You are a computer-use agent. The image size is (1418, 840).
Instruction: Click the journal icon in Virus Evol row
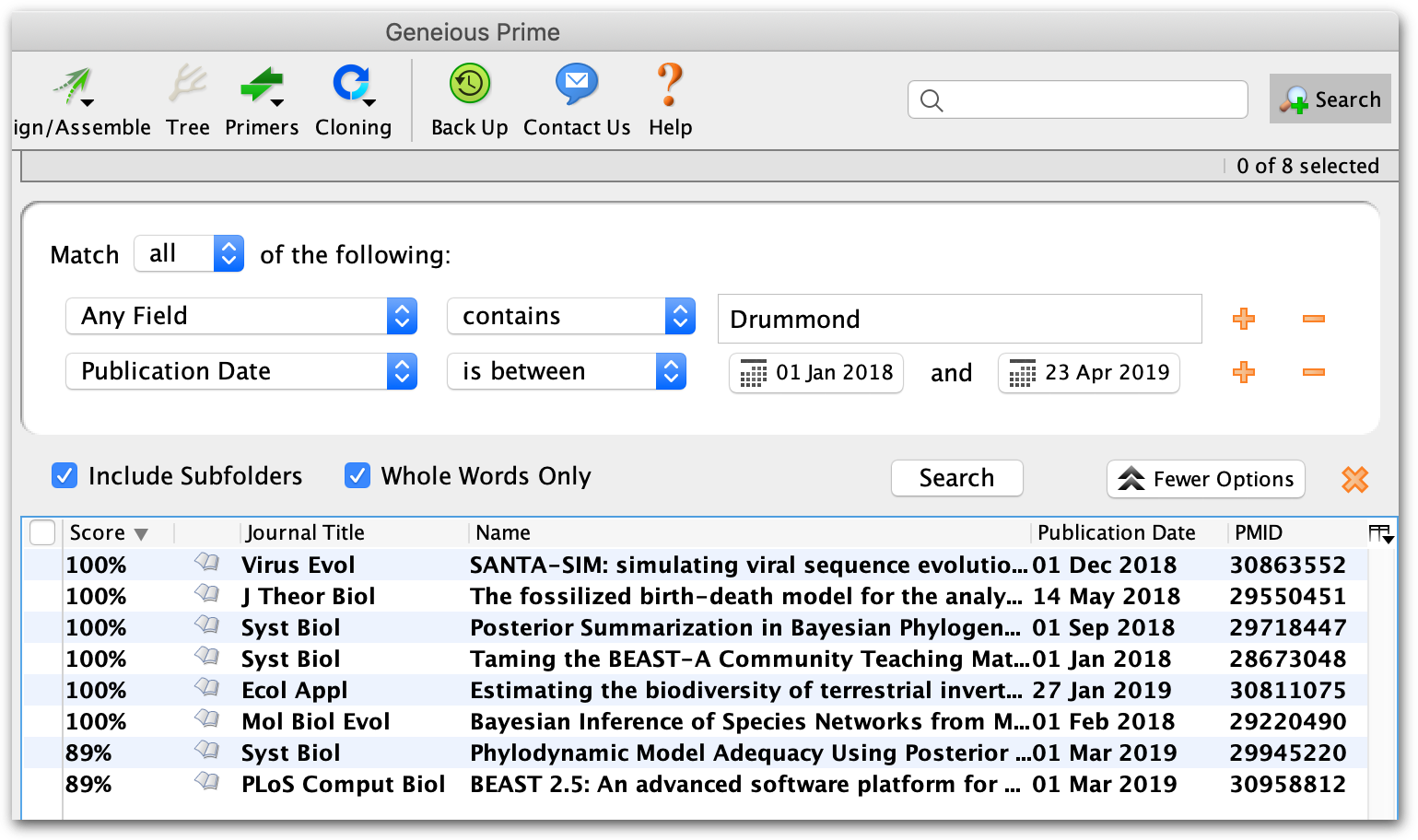207,563
